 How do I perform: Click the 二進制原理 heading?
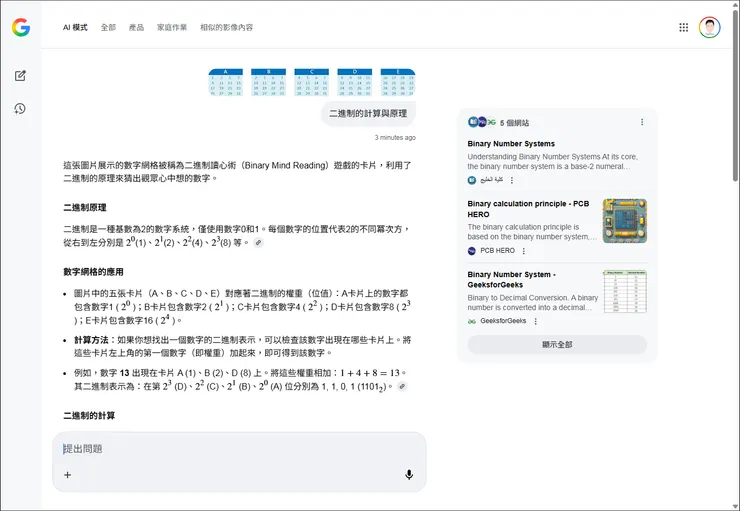point(85,208)
